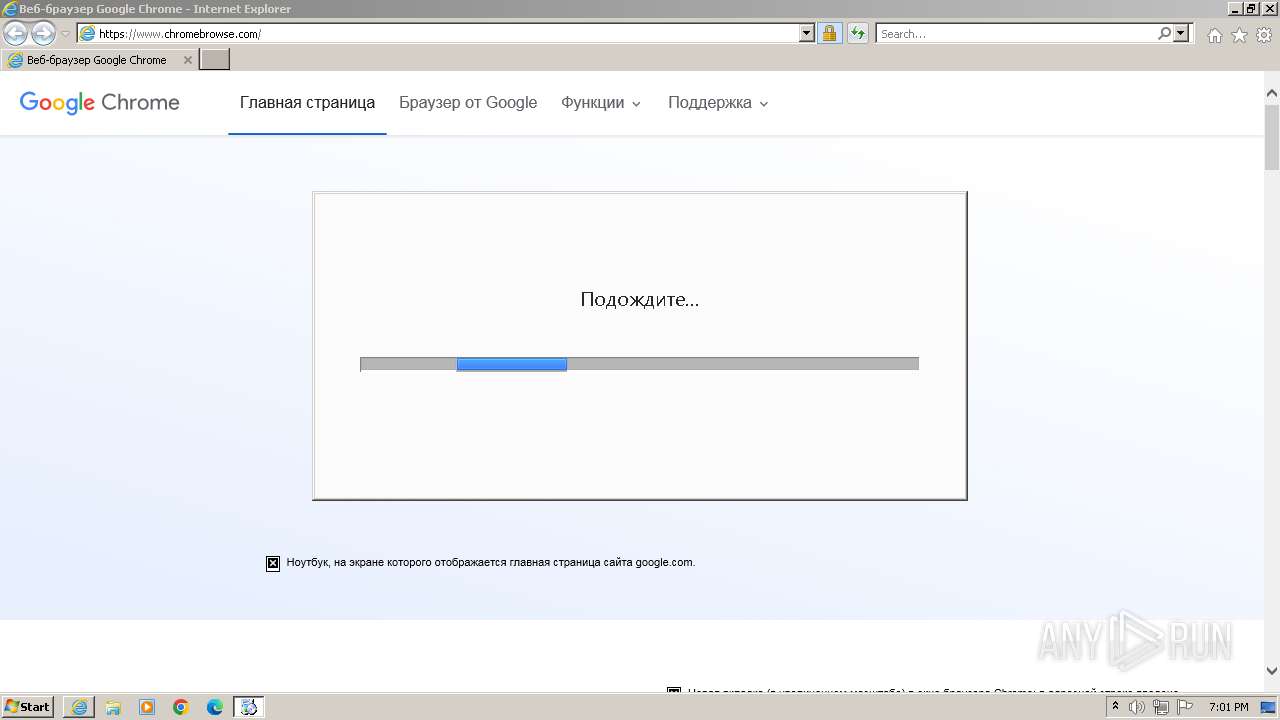
Task: Click the magnifier search icon
Action: [1165, 33]
